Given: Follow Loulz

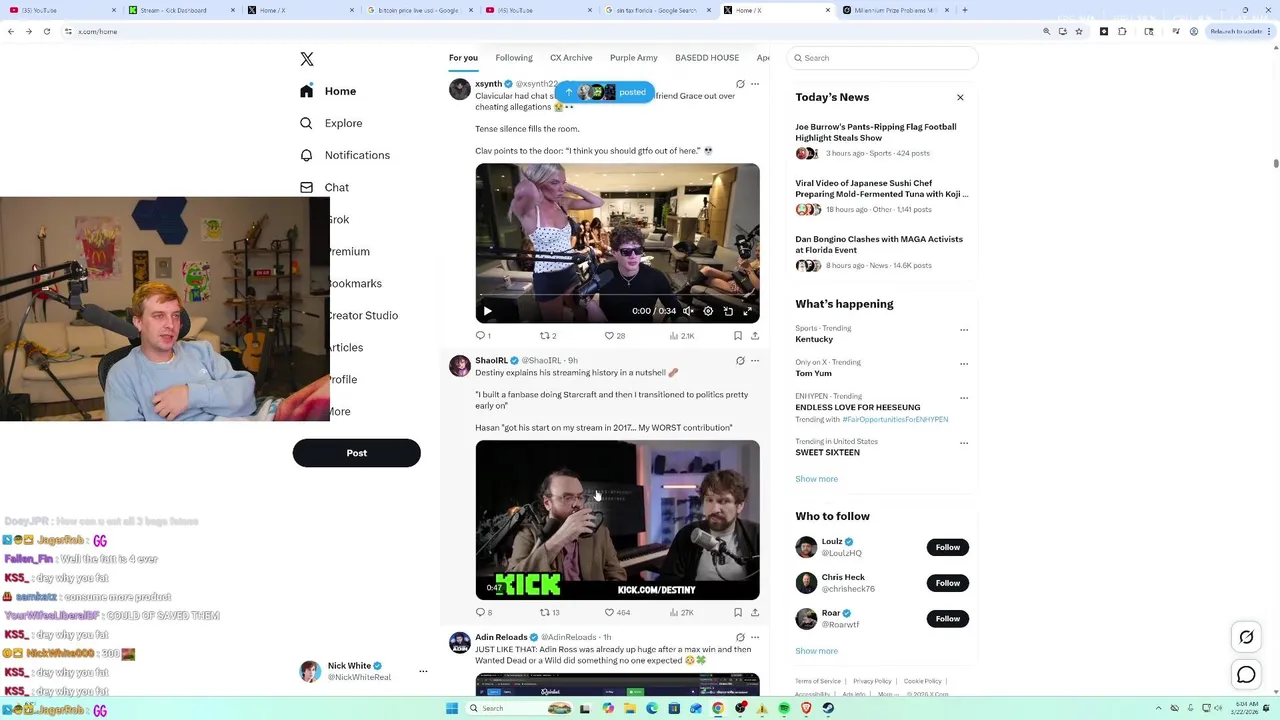Looking at the screenshot, I should coord(948,547).
